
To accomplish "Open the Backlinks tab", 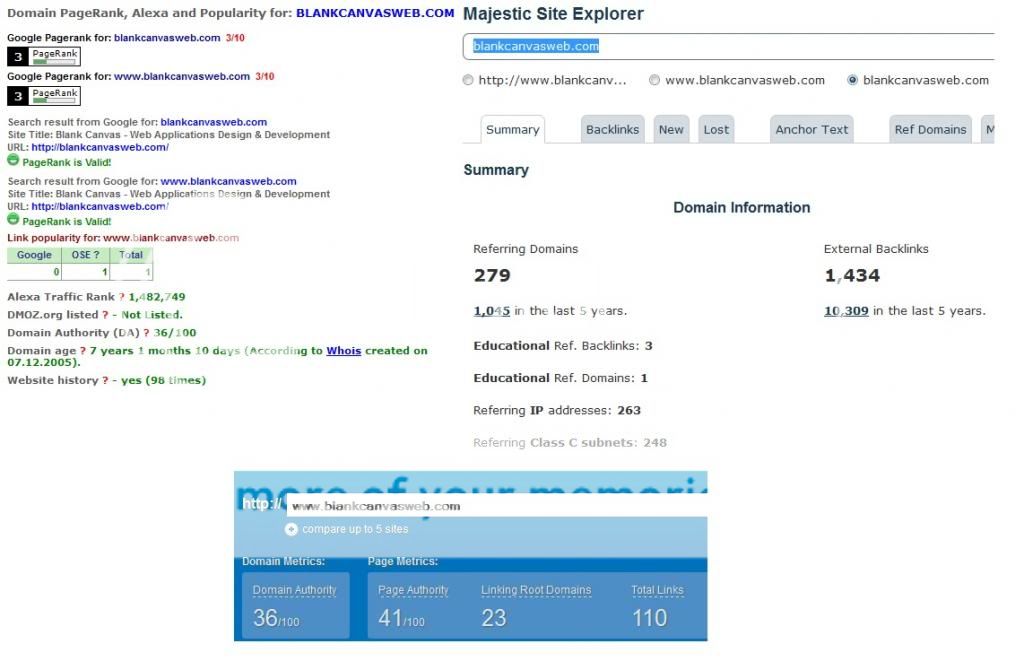I will pos(613,129).
